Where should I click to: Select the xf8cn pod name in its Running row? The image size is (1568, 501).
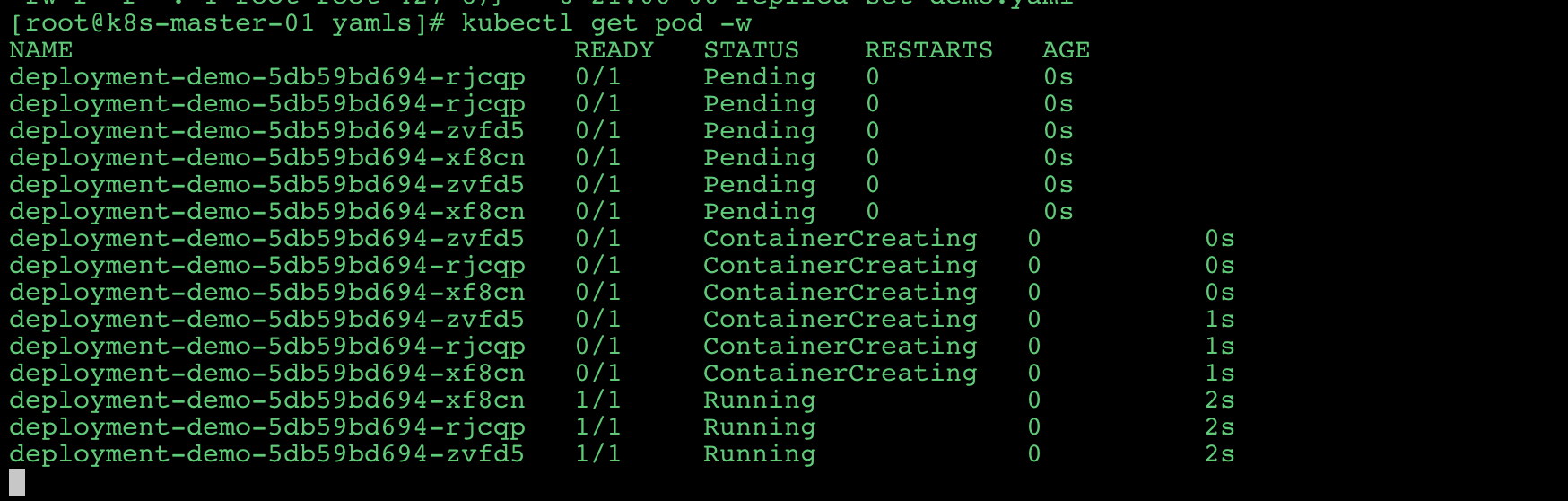(266, 400)
